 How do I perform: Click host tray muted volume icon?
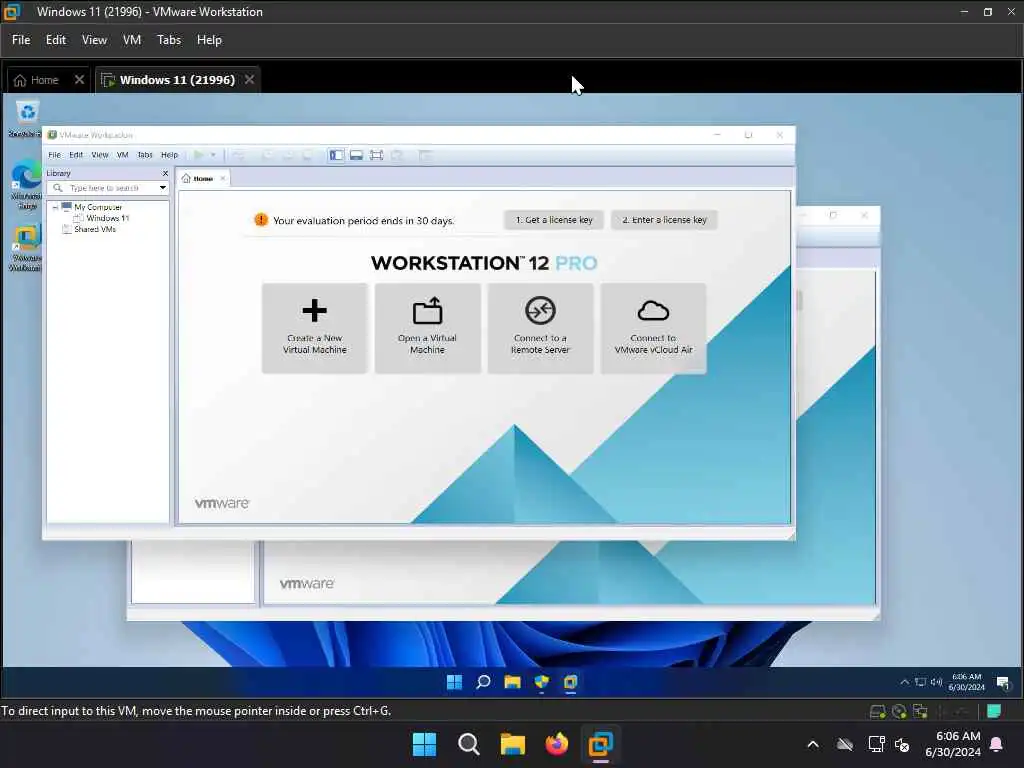903,744
